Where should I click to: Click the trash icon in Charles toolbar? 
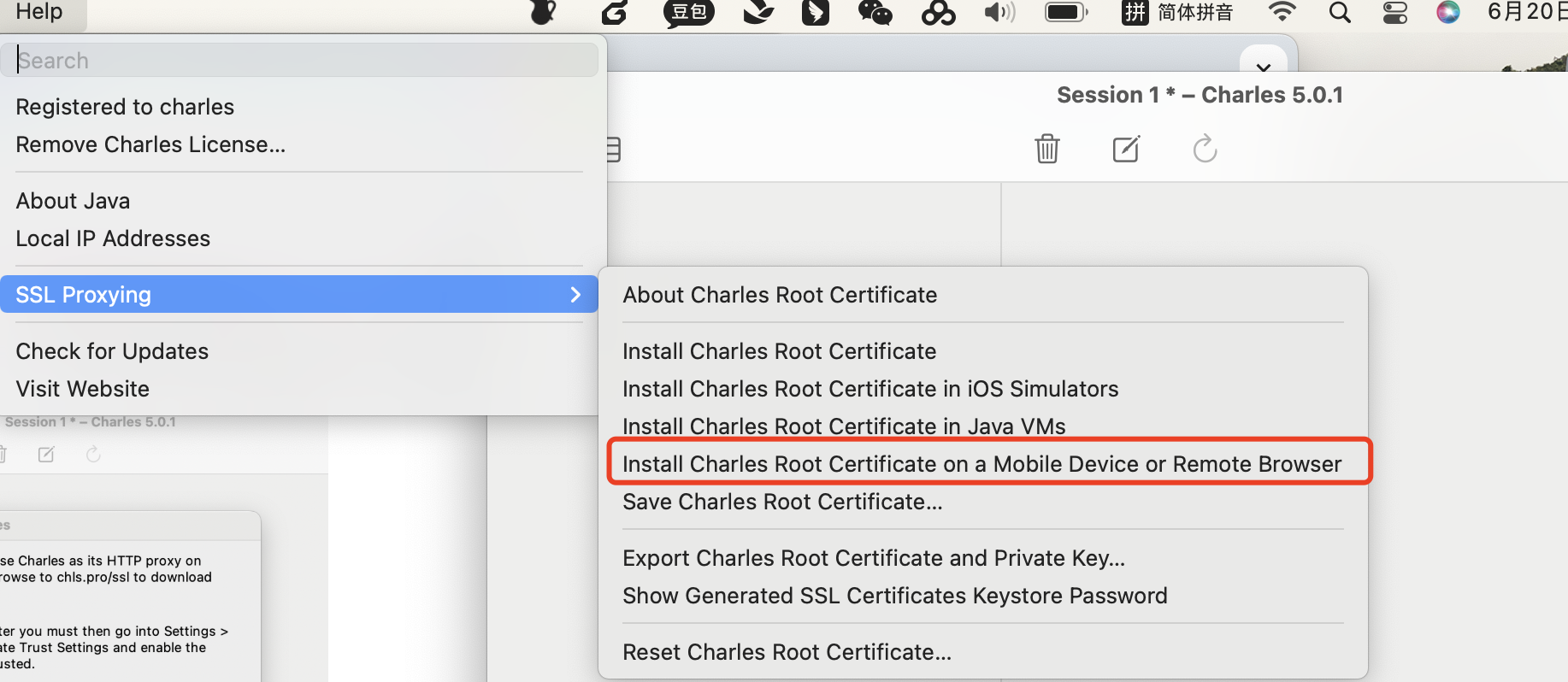[x=1047, y=149]
